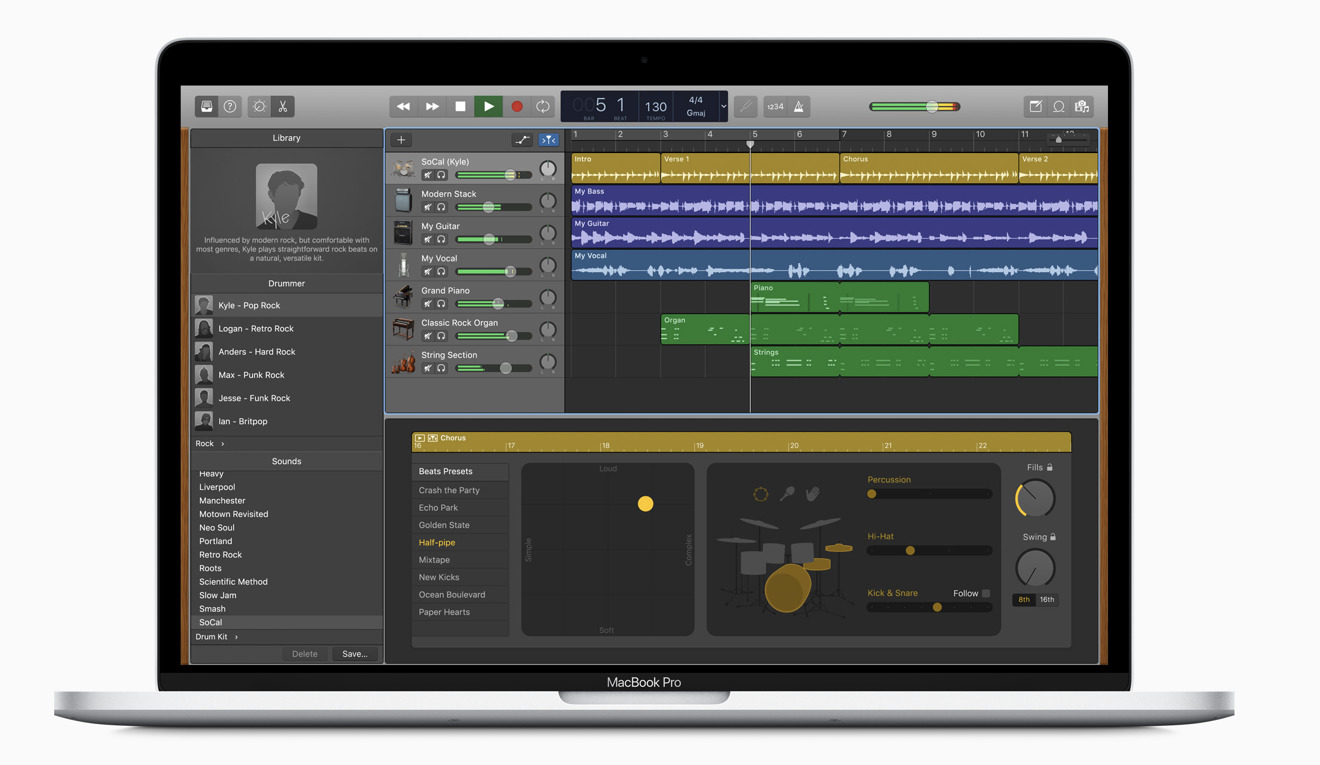Select drummer Anders - Hard Rock
1320x765 pixels.
click(287, 351)
